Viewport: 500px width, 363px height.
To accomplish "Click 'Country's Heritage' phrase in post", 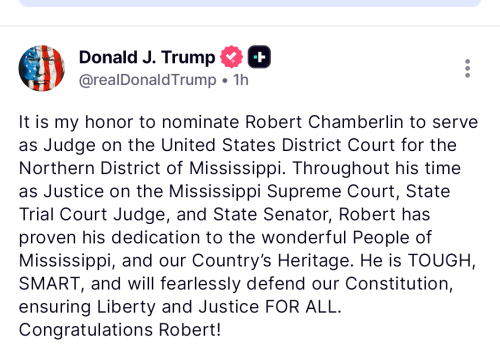I will (272, 261).
